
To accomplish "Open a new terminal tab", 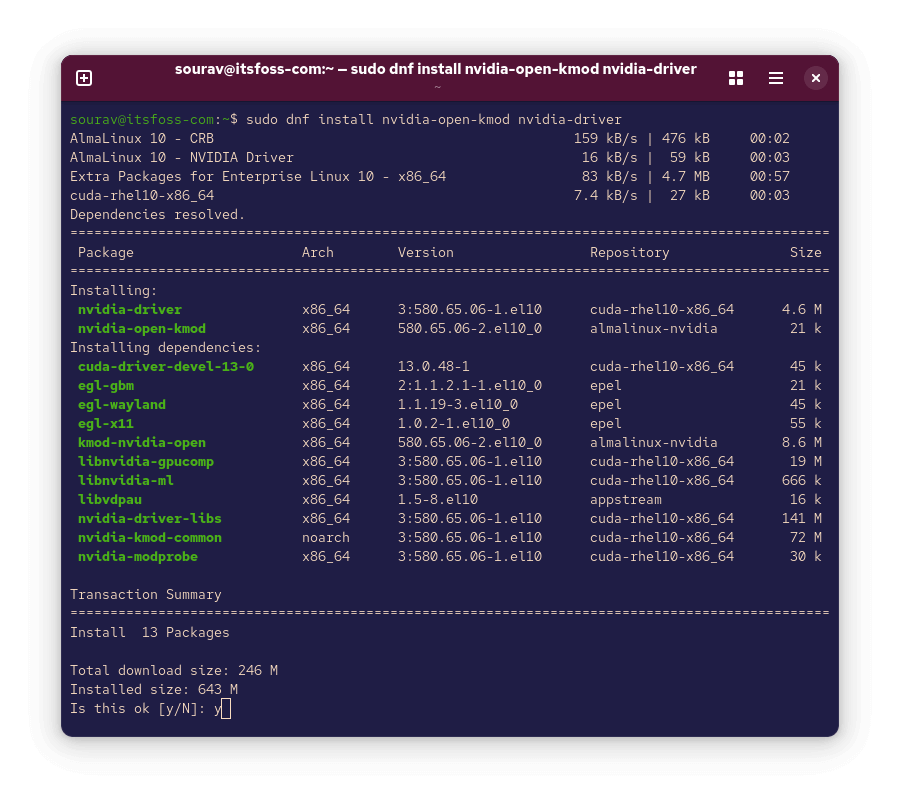I will [84, 78].
